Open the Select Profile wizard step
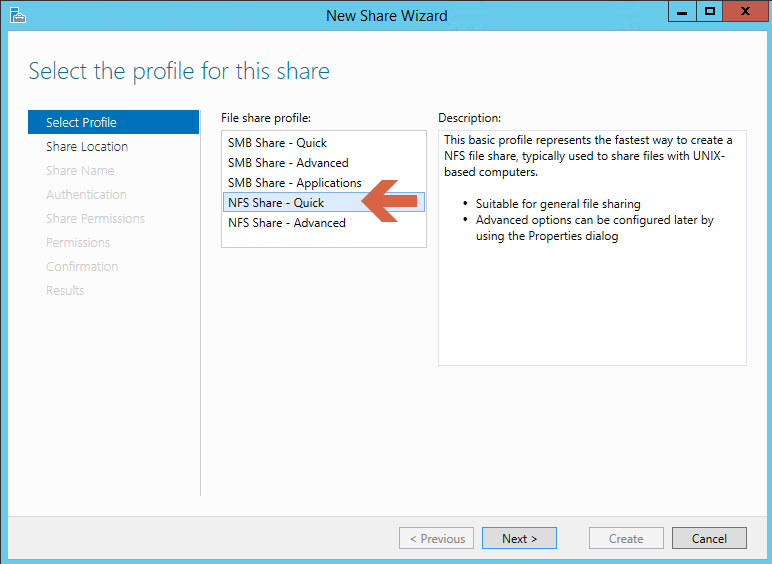The height and width of the screenshot is (564, 772). click(113, 122)
